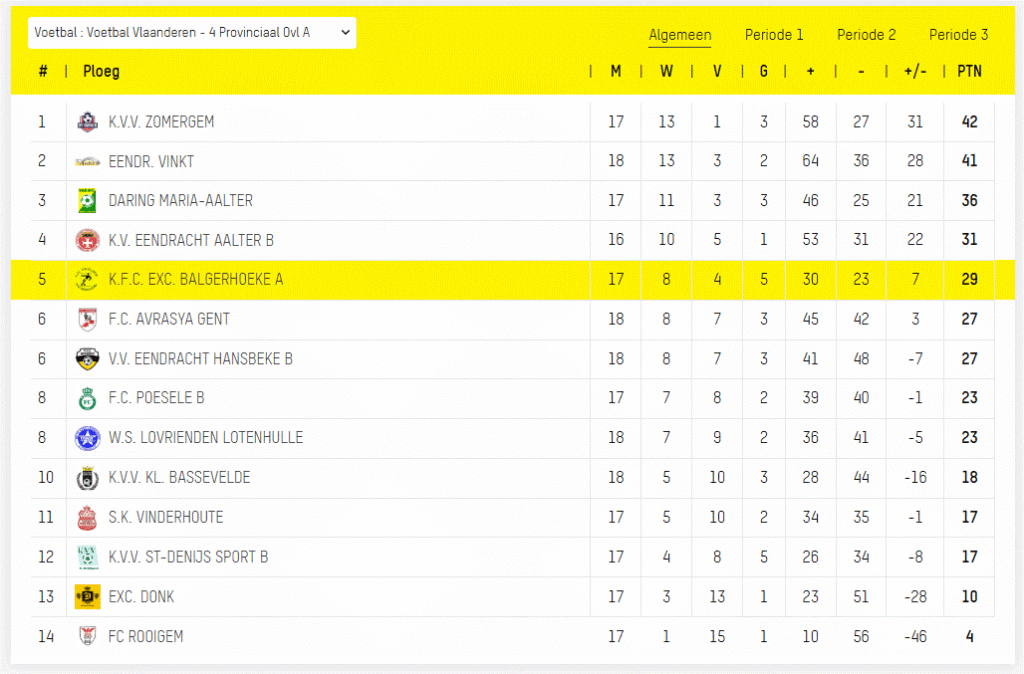Click the V.V. Eendracht Hansbeke B logo

(x=88, y=359)
